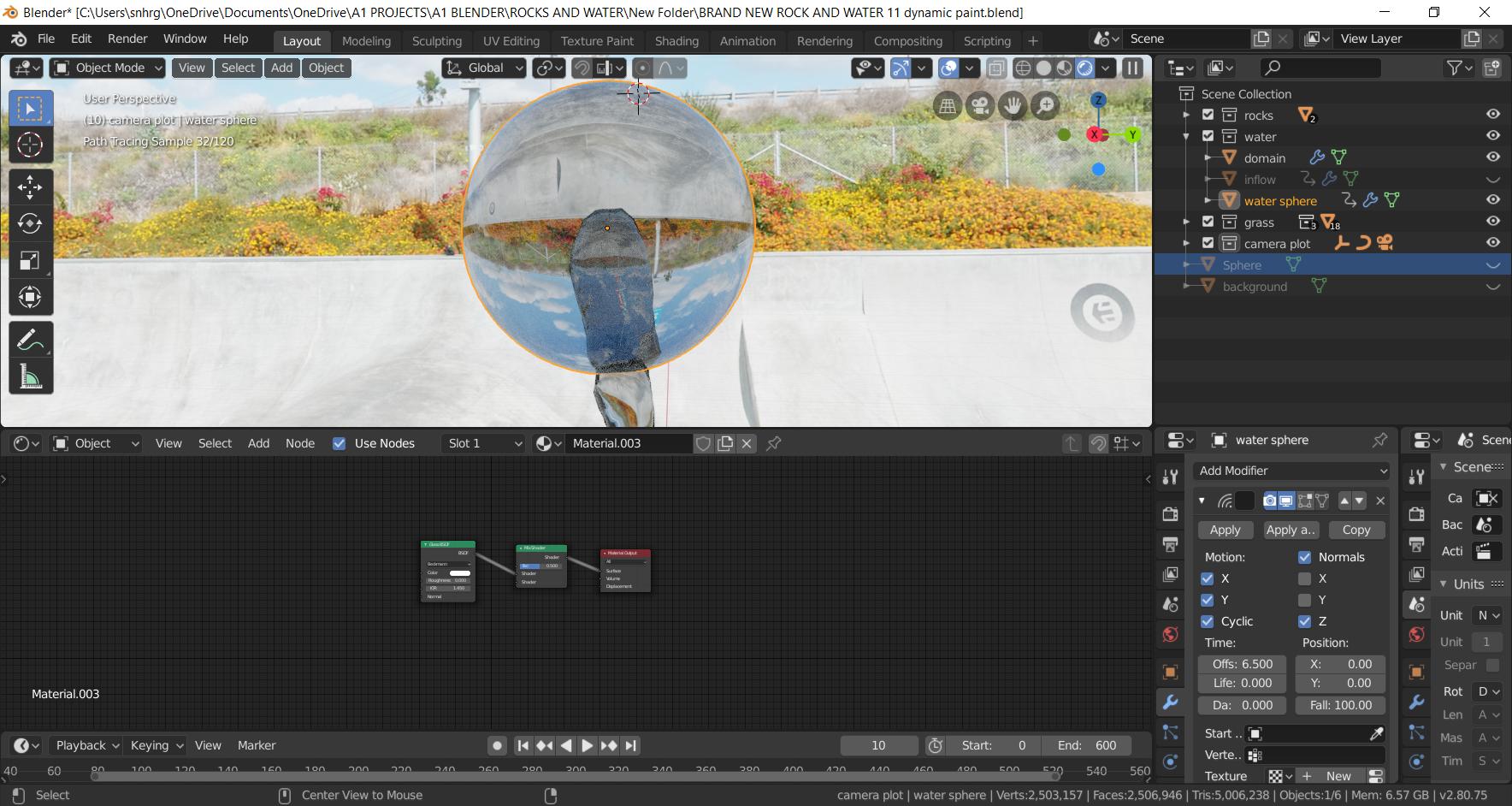Select the Annotate tool
The image size is (1512, 806).
coord(30,340)
